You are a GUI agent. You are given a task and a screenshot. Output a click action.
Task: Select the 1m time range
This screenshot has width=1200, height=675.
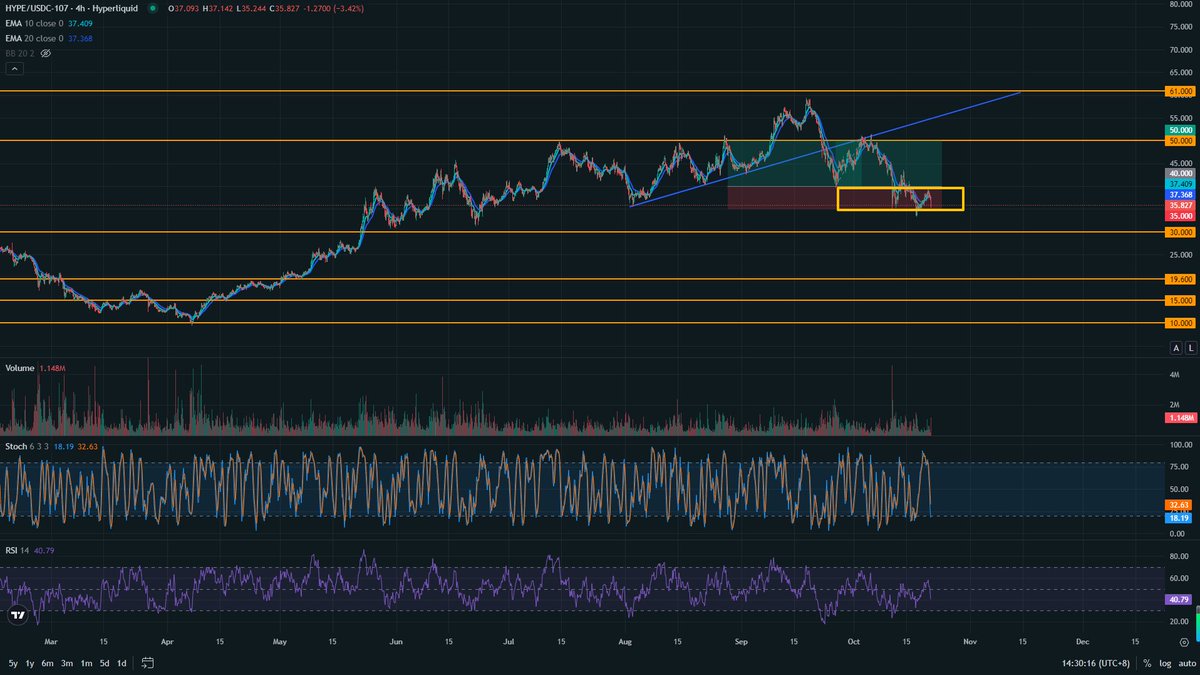coord(86,663)
